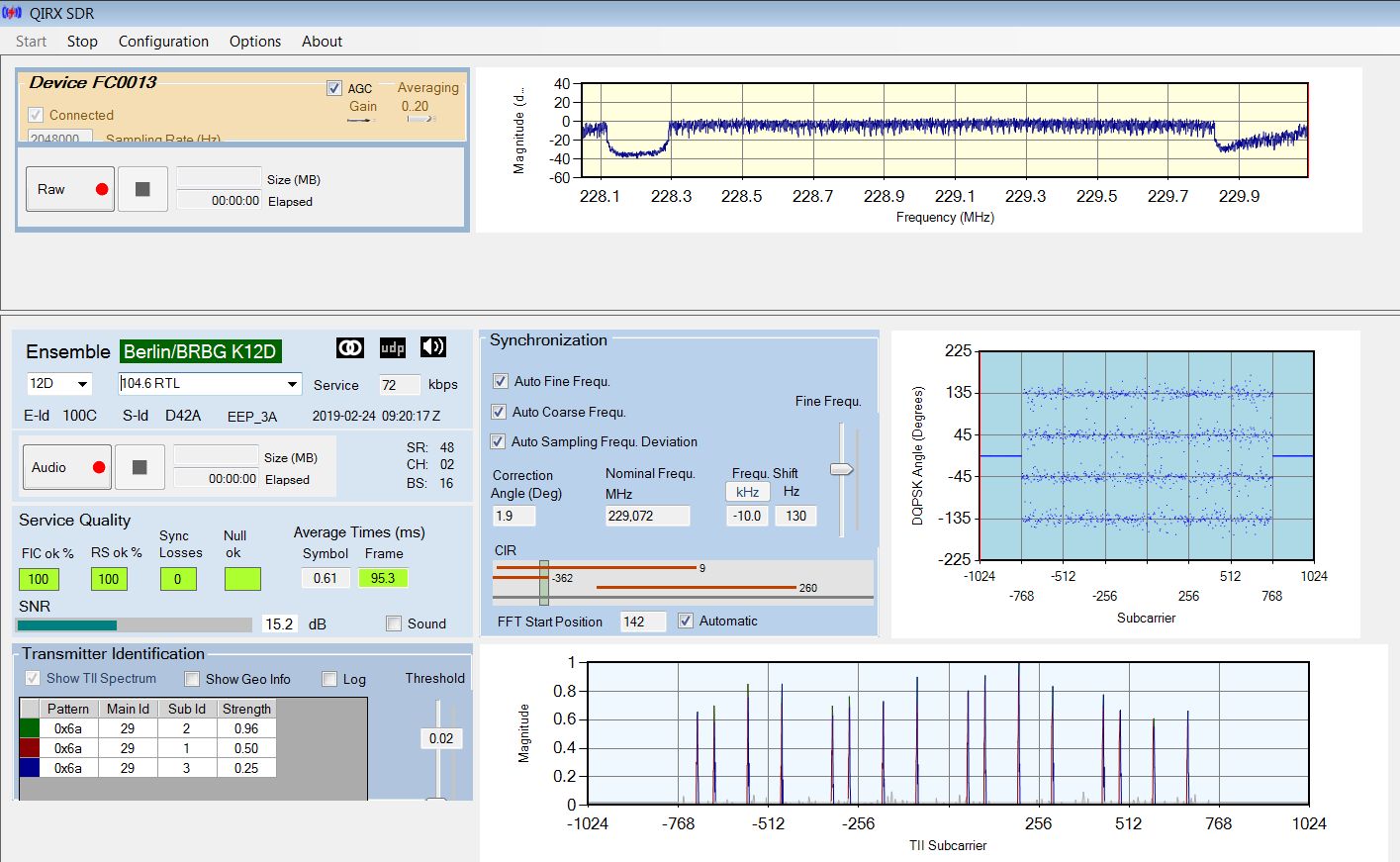Click the green color swatch for Sub Id 2
Image resolution: width=1400 pixels, height=862 pixels.
(x=30, y=728)
